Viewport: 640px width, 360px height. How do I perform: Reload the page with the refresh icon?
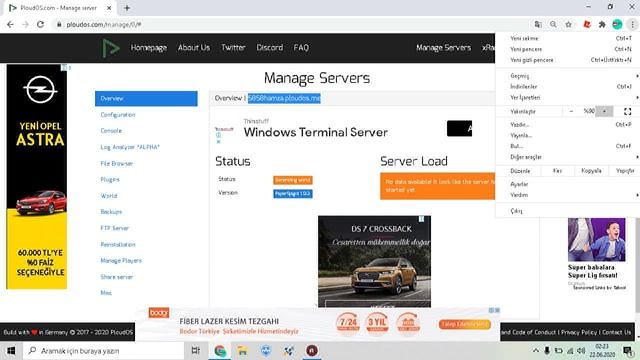(40, 24)
